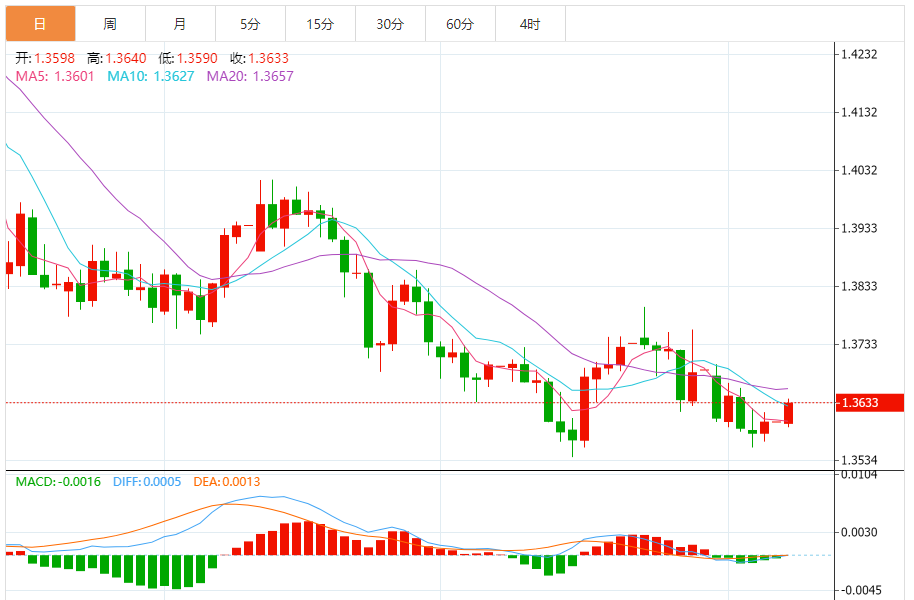Click the red 1.3633 current price label
The height and width of the screenshot is (600, 914).
(x=870, y=403)
